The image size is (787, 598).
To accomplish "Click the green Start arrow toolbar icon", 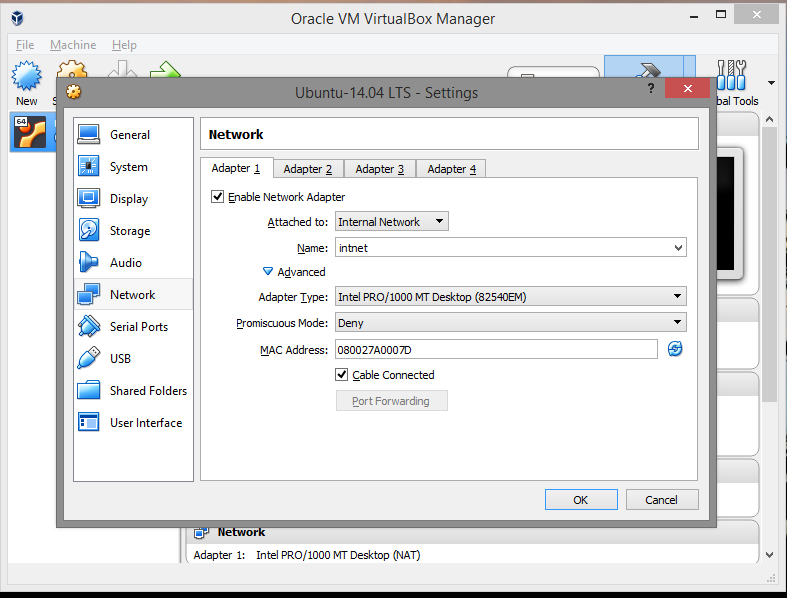I will [x=165, y=70].
